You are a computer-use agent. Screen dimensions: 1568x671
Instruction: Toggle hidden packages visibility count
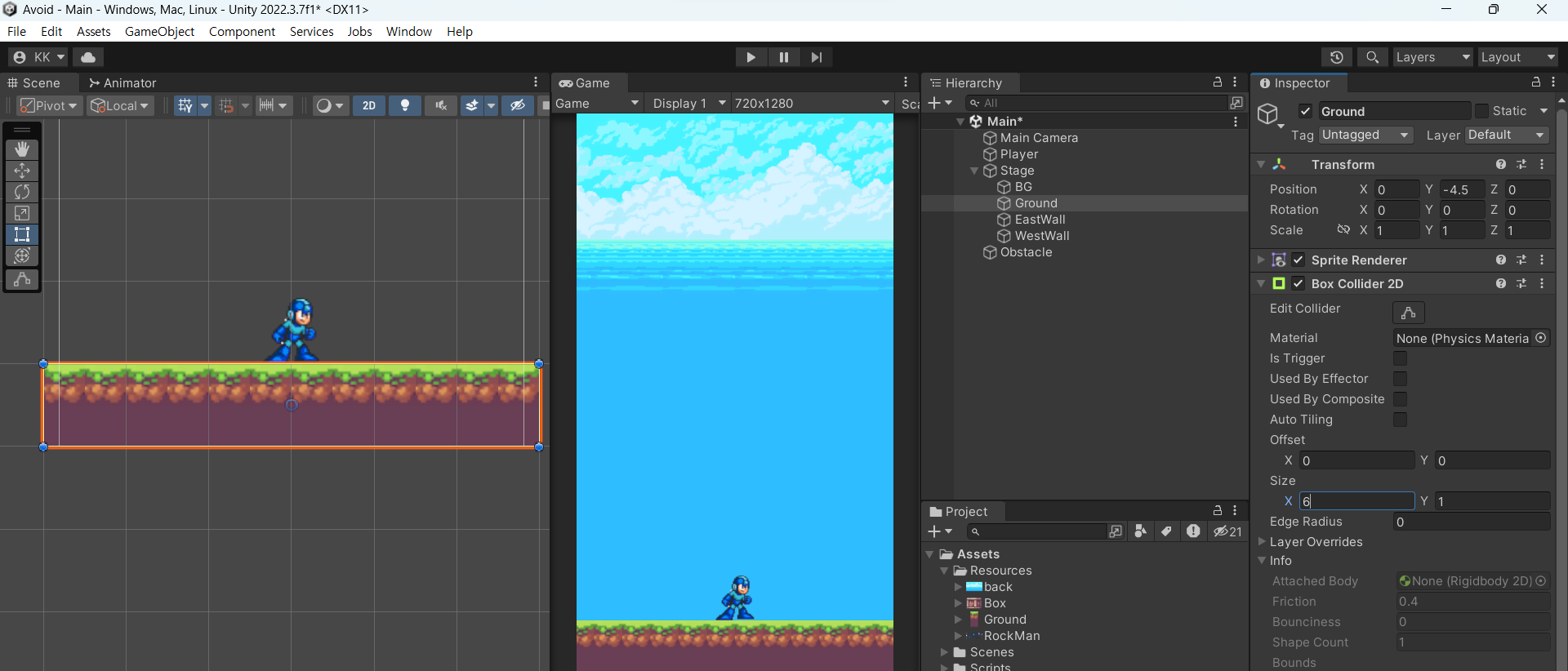click(x=1227, y=531)
